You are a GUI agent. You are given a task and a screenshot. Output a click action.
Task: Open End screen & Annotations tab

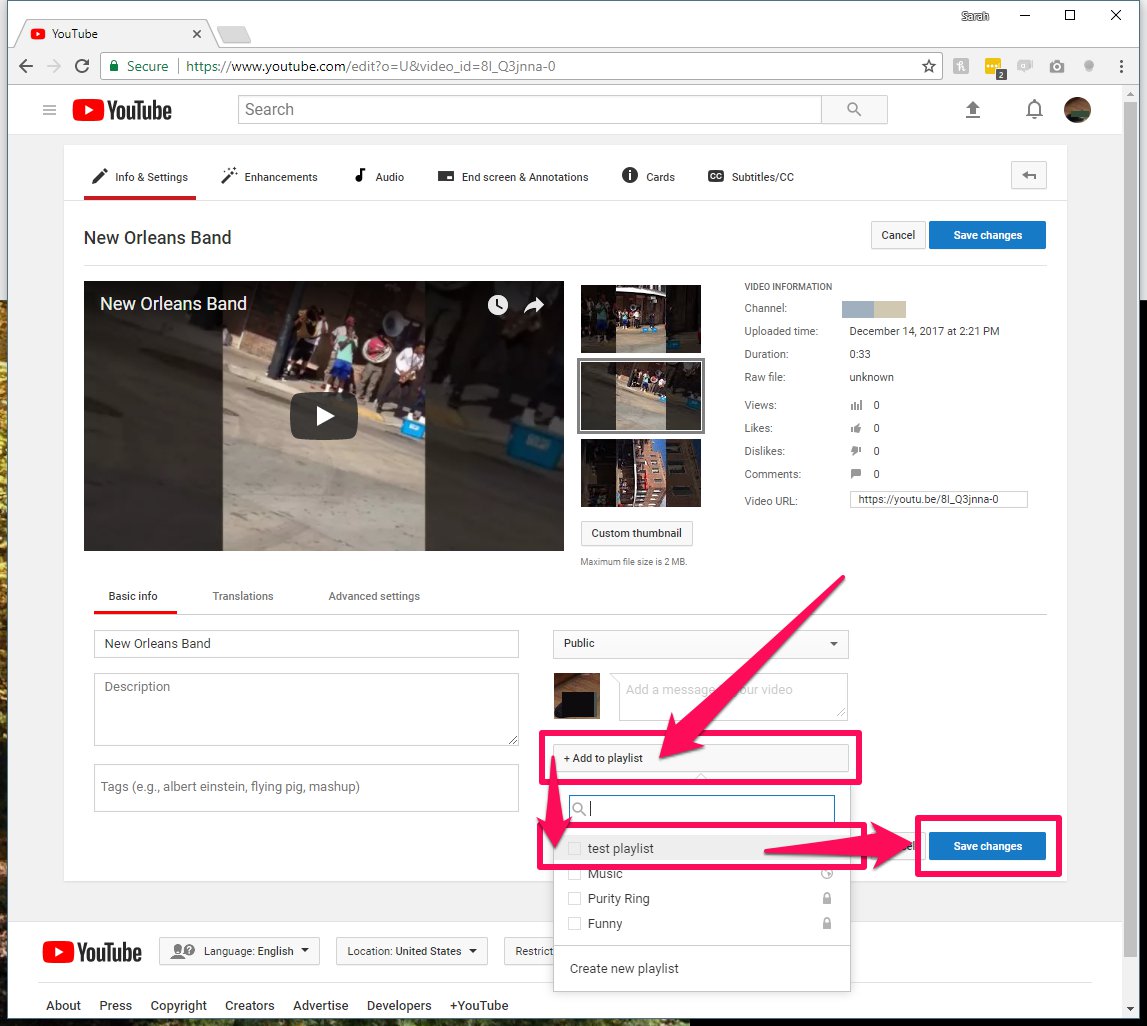coord(514,177)
